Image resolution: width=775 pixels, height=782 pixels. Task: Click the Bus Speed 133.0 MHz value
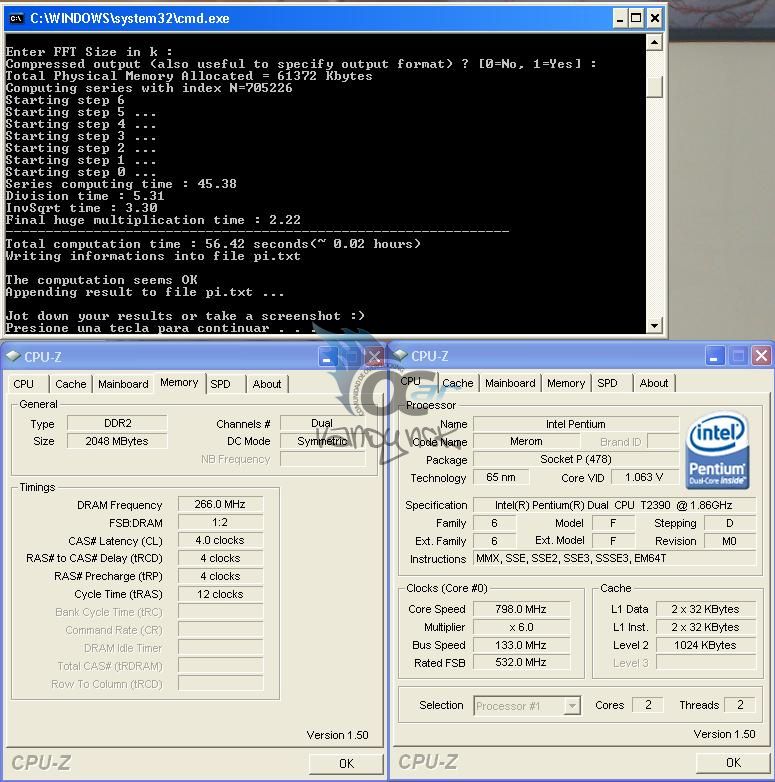[x=521, y=645]
